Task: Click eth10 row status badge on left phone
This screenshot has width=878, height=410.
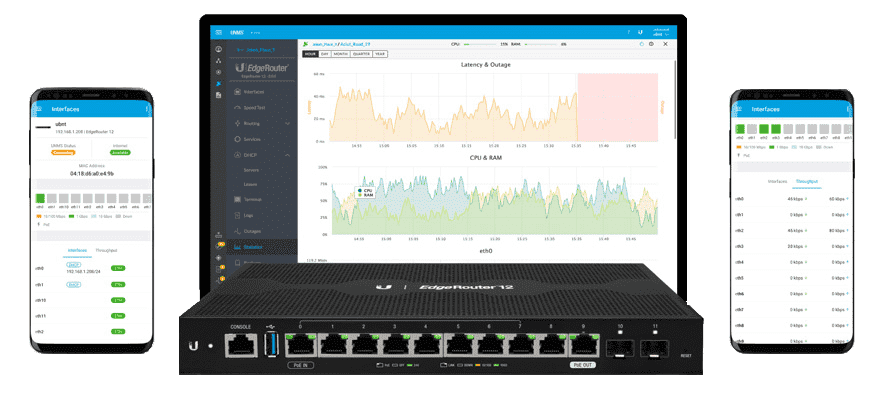Action: tap(118, 300)
